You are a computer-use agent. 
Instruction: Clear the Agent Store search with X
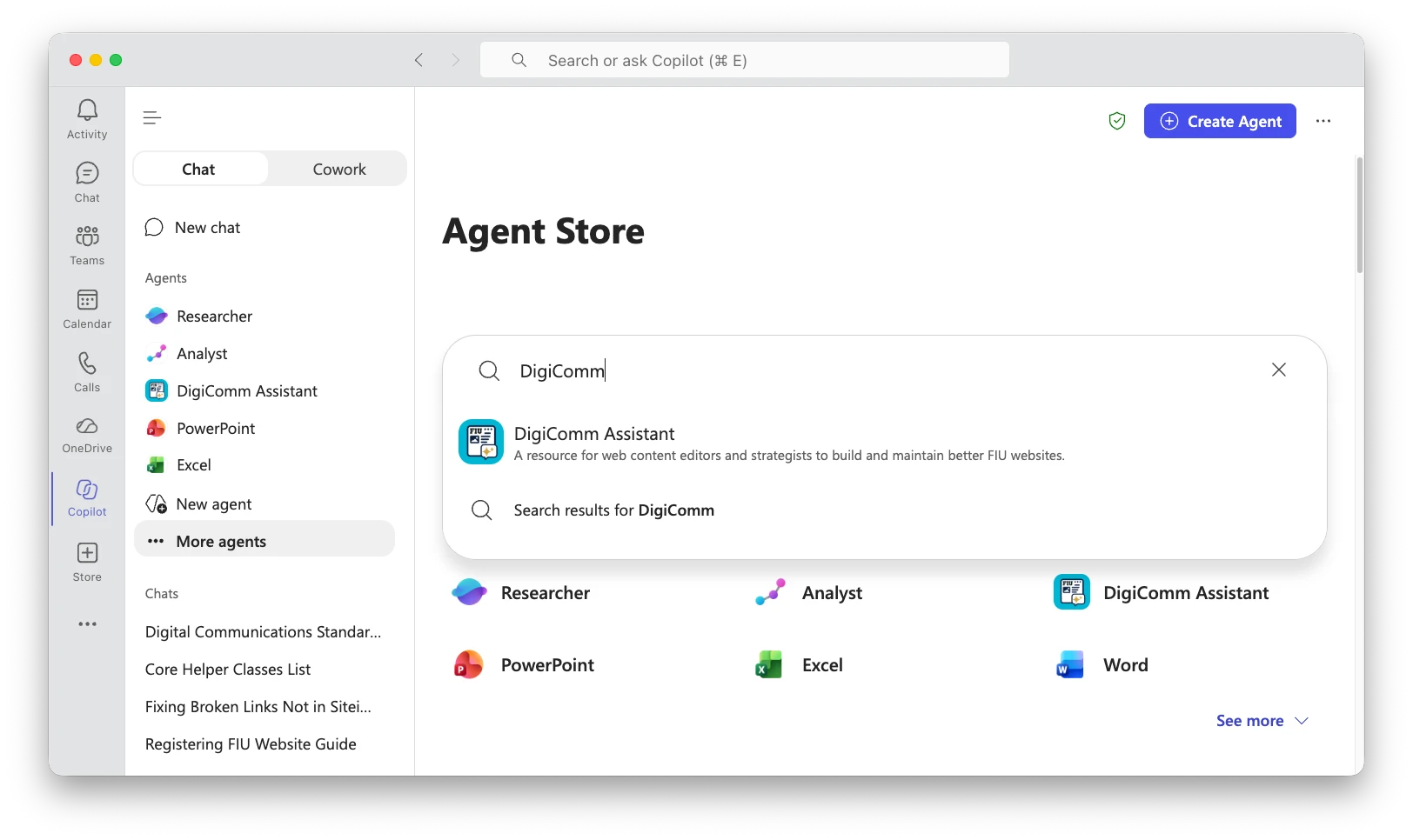click(x=1279, y=370)
